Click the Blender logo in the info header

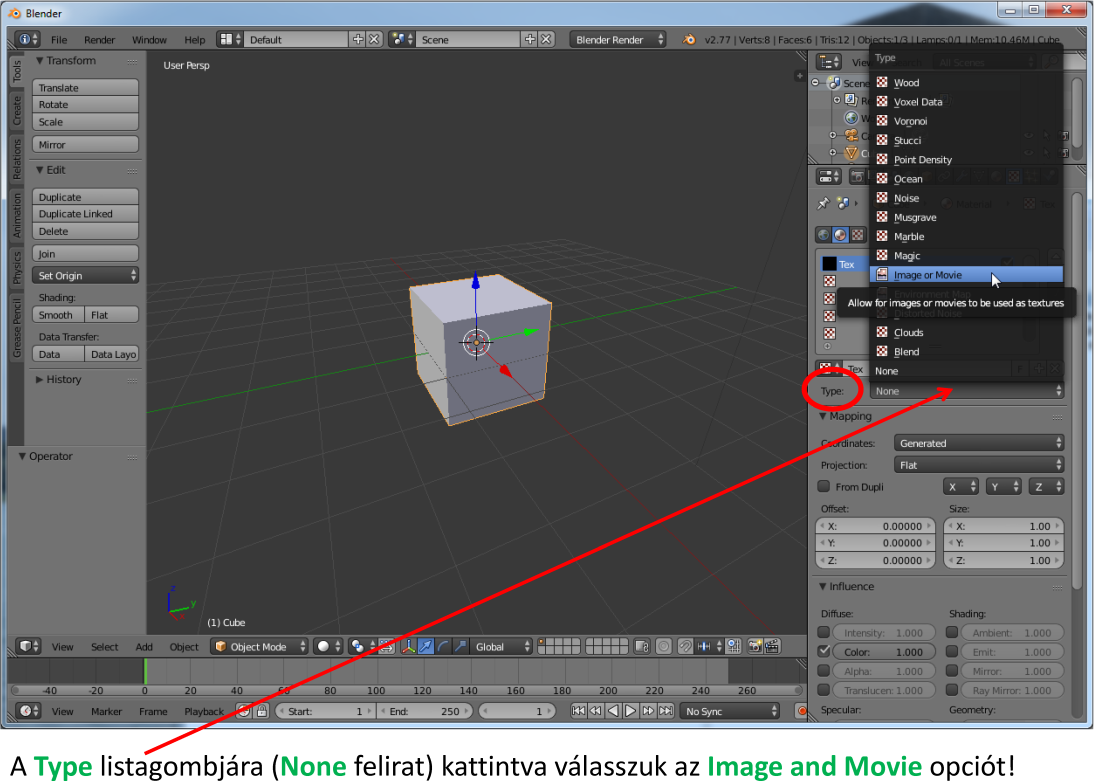[x=689, y=39]
